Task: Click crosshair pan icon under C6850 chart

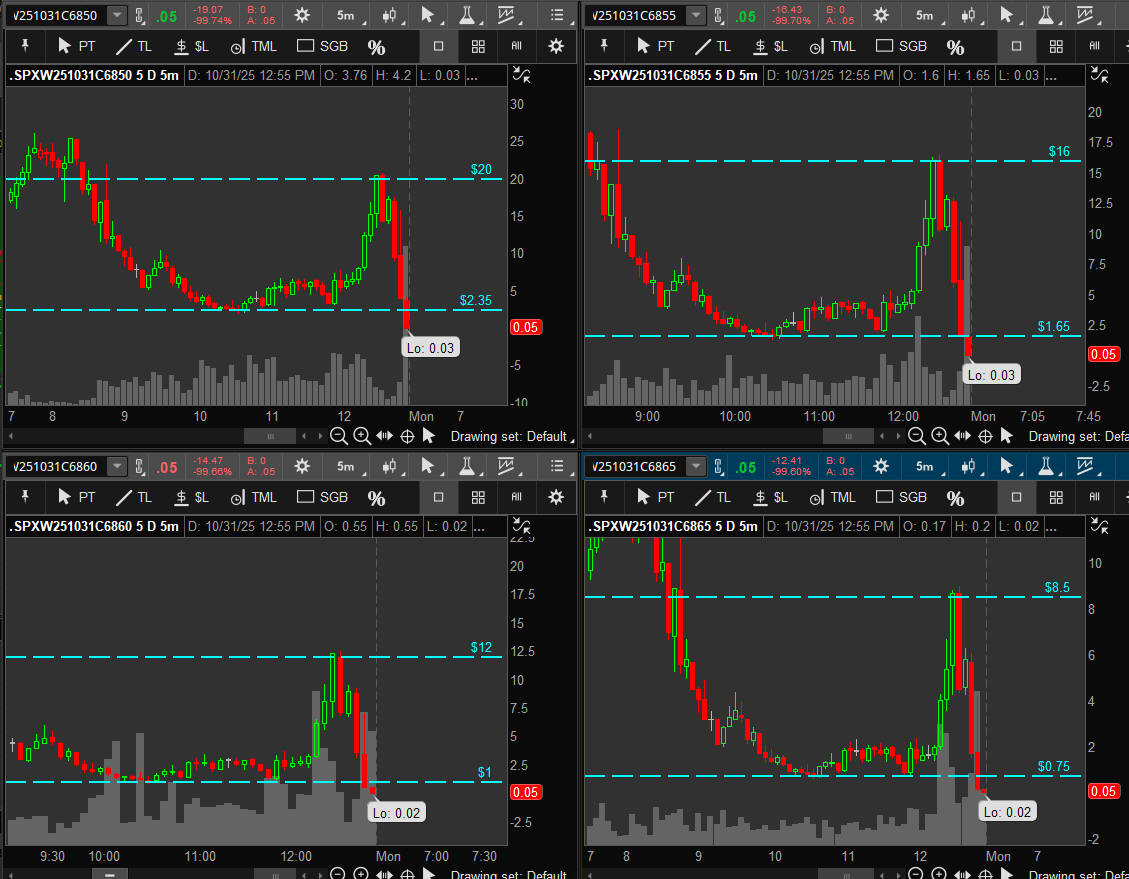Action: click(407, 436)
